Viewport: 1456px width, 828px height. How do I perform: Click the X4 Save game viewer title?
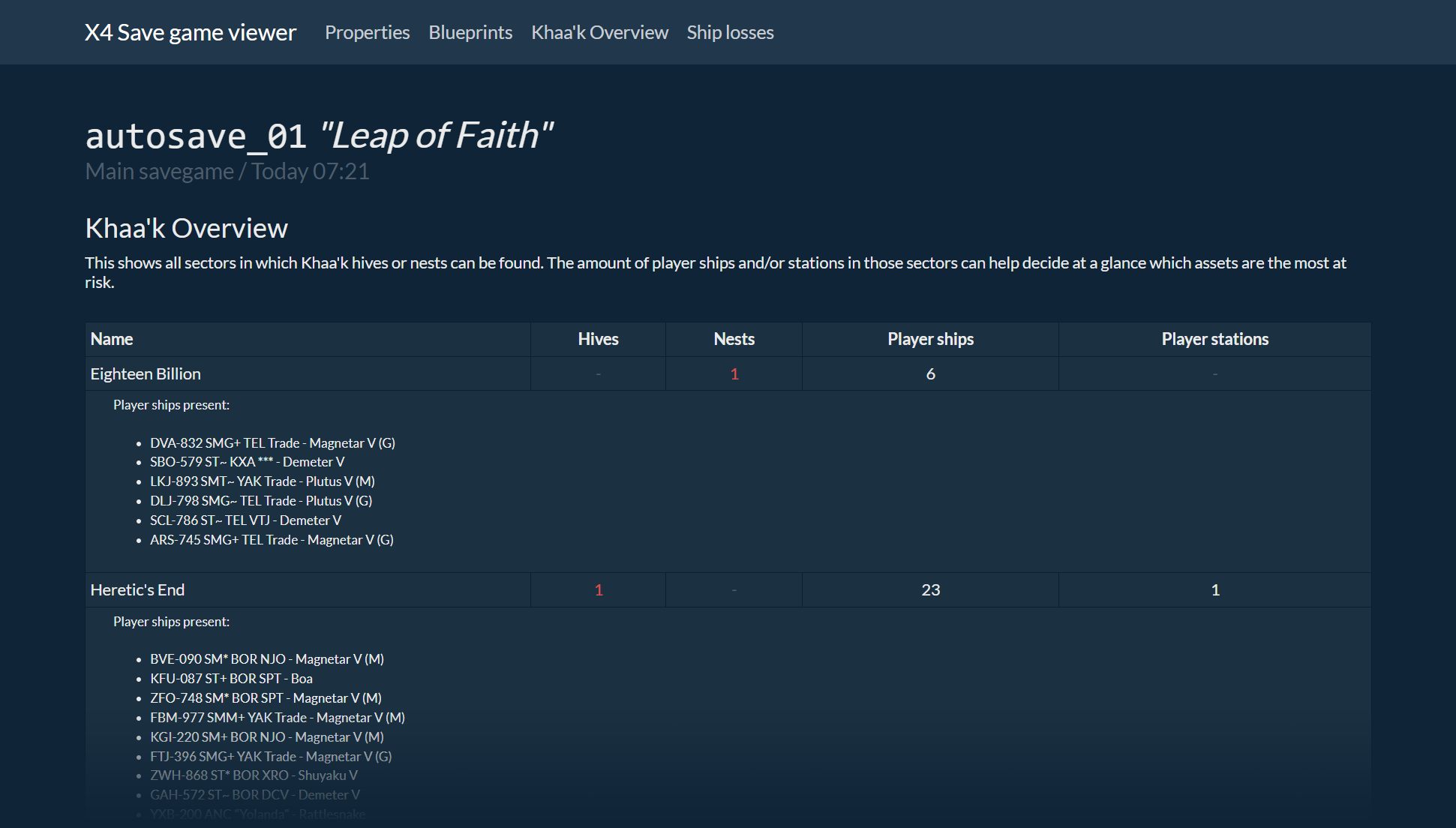(191, 32)
